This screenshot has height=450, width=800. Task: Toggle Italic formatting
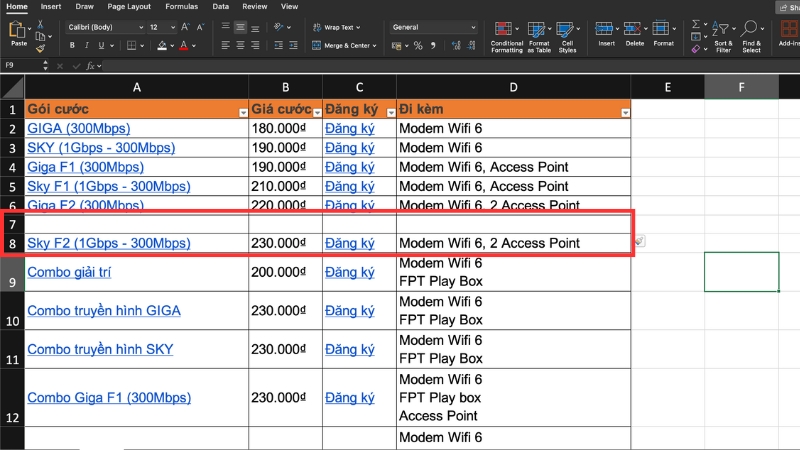click(87, 46)
